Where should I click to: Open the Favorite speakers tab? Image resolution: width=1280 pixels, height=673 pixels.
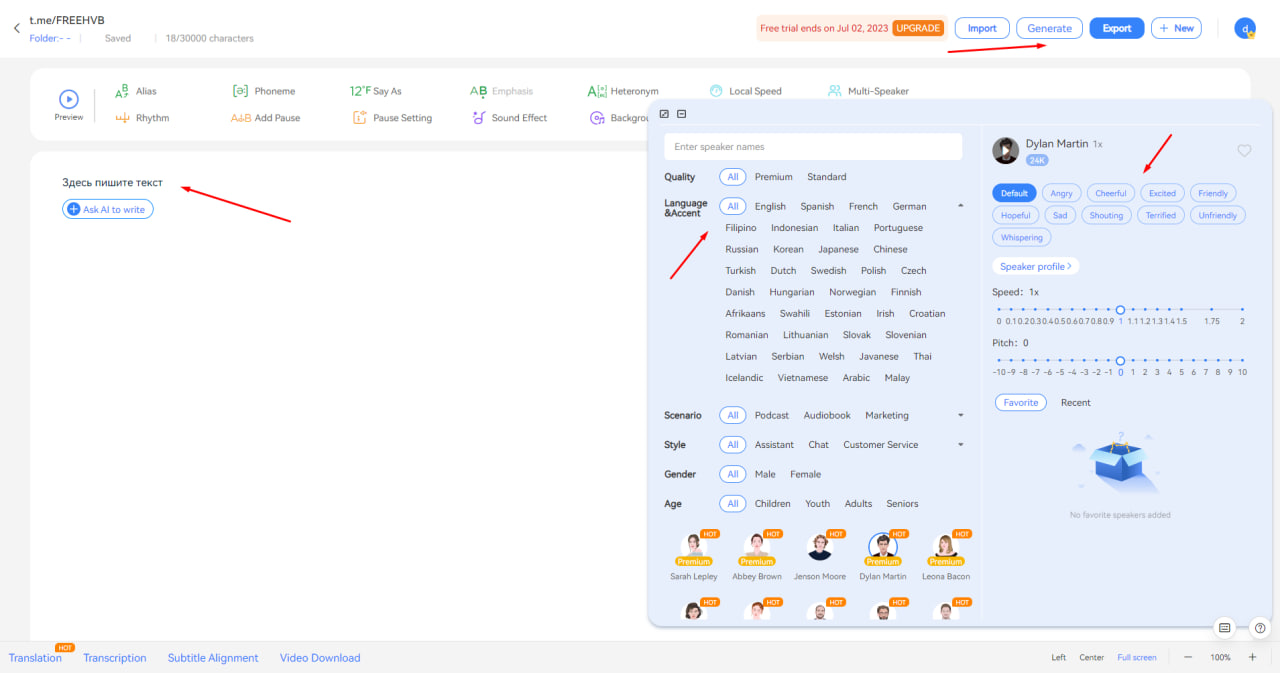coord(1020,402)
